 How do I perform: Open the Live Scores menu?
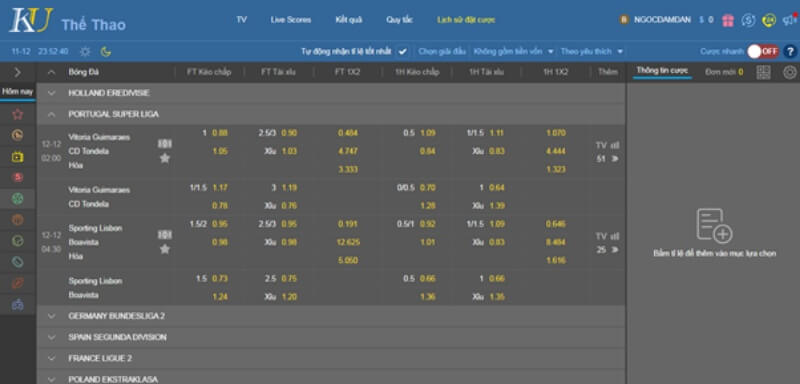tap(291, 20)
